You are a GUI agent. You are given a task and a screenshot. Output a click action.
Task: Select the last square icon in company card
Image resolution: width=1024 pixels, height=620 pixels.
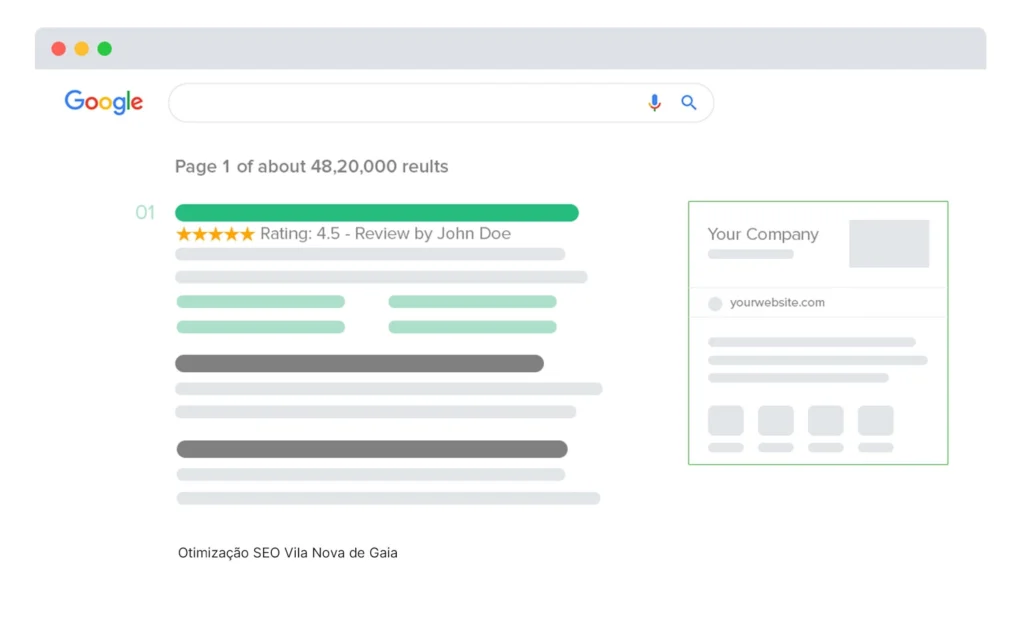click(x=875, y=420)
